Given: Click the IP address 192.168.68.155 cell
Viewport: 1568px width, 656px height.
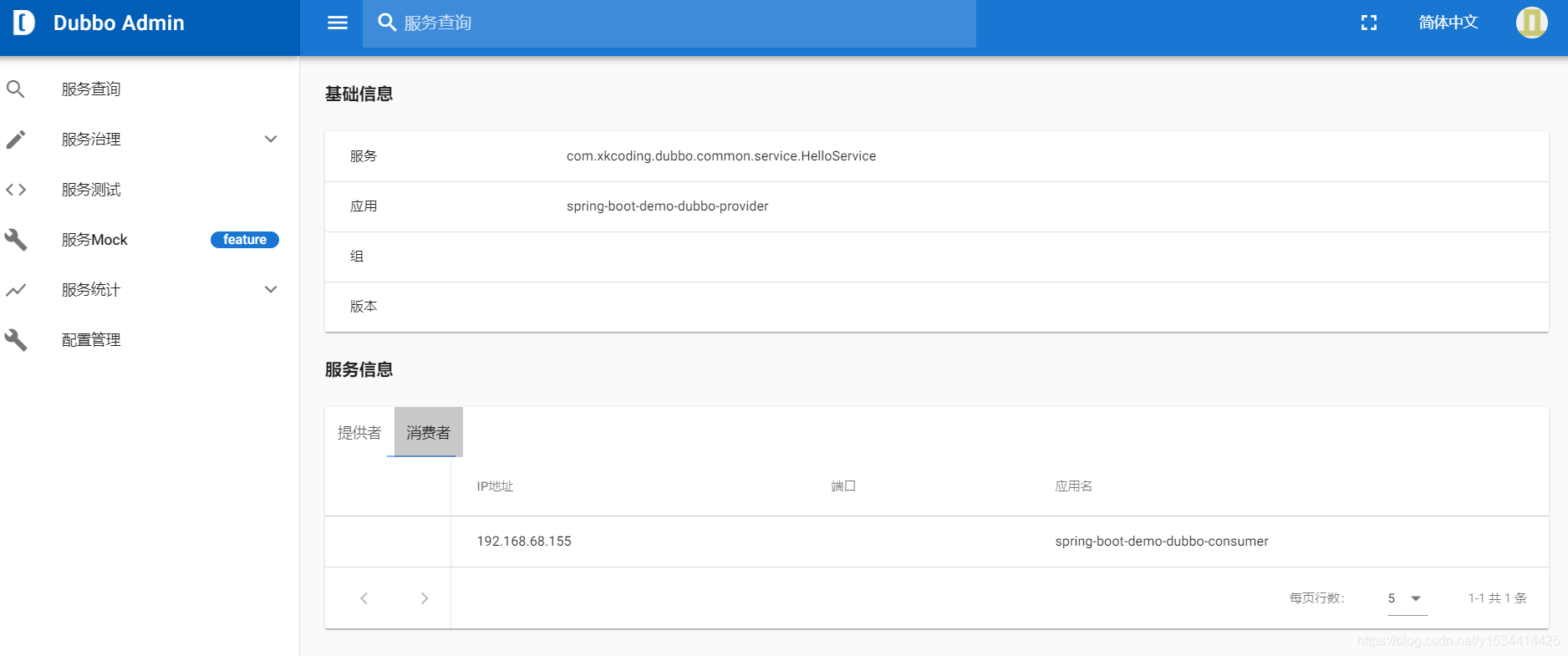Looking at the screenshot, I should coord(524,542).
